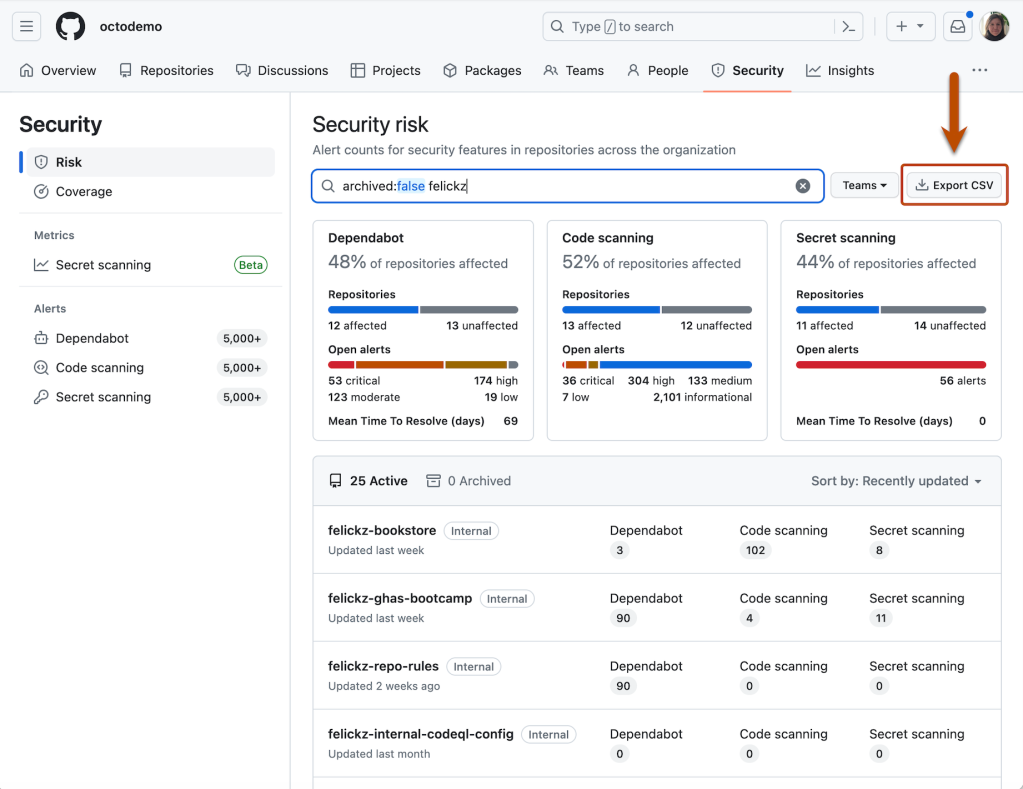The width and height of the screenshot is (1023, 789).
Task: Click the Secret scanning metrics graph icon
Action: tap(40, 265)
